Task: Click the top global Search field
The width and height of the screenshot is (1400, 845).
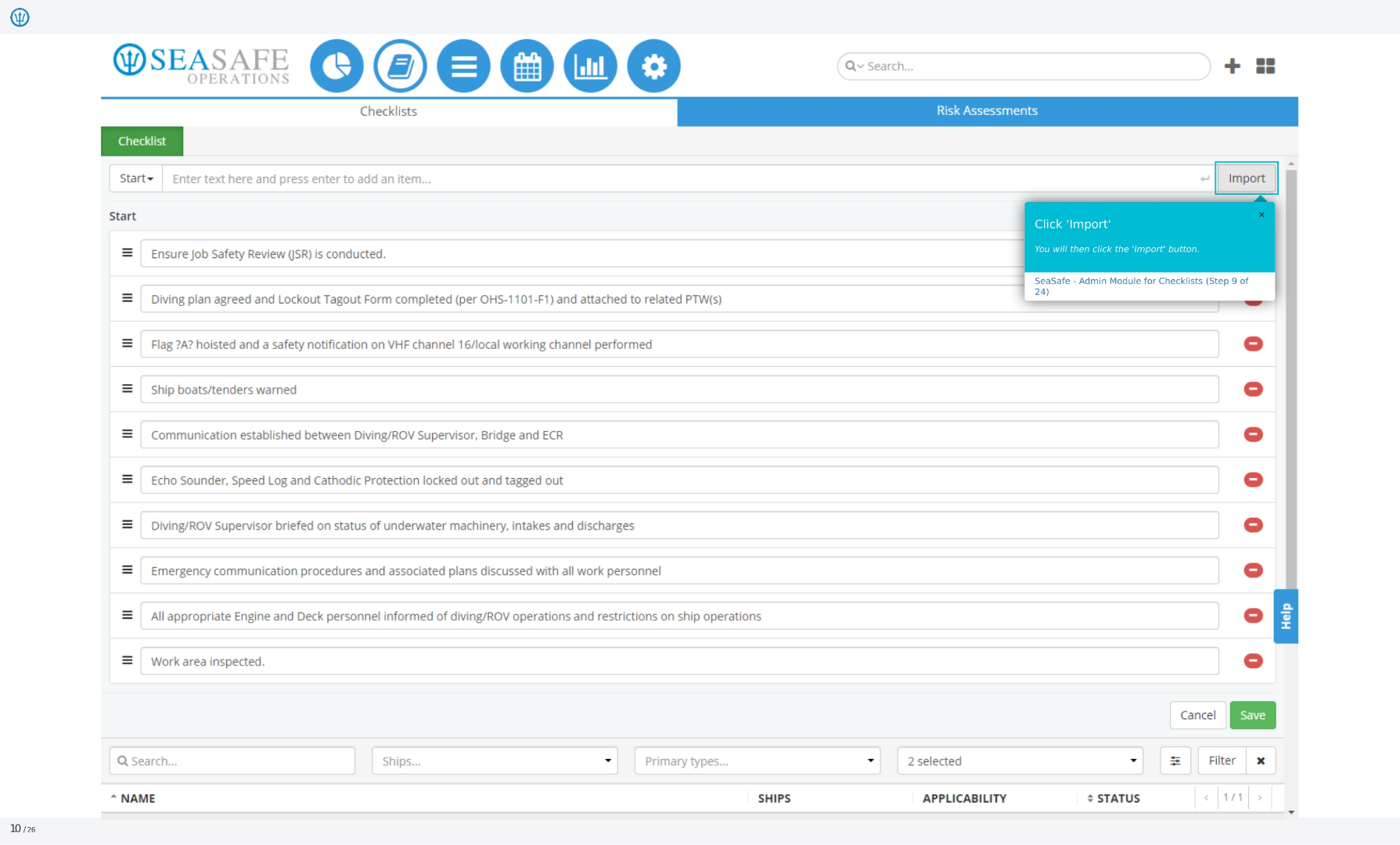Action: tap(1024, 67)
